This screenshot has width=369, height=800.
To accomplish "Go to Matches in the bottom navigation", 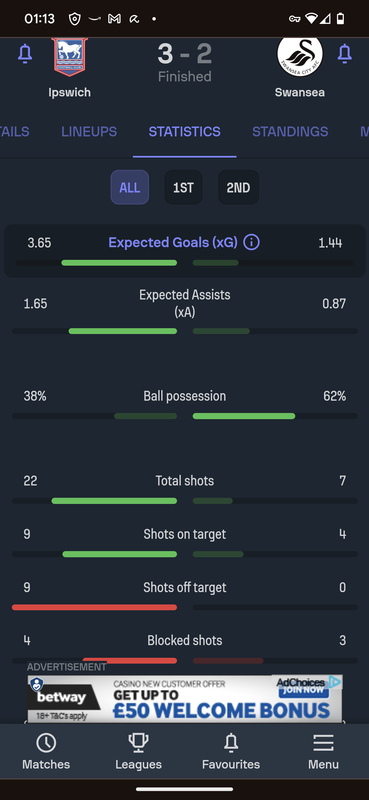I will (x=46, y=752).
